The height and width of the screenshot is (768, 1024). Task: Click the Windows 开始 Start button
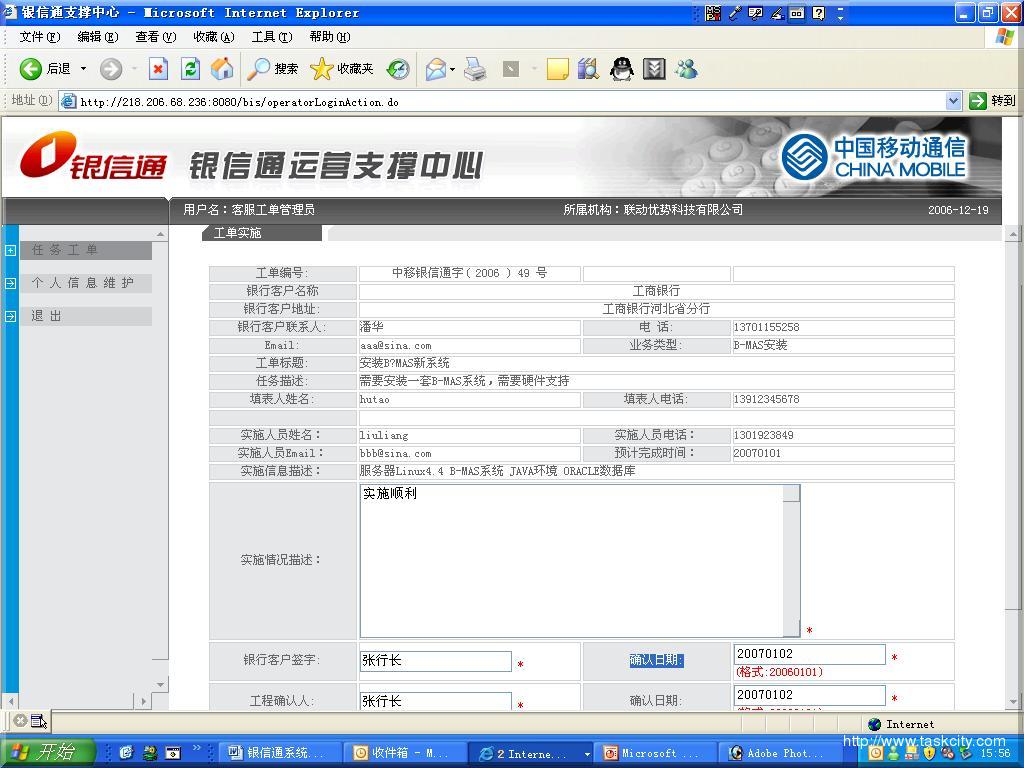(47, 753)
